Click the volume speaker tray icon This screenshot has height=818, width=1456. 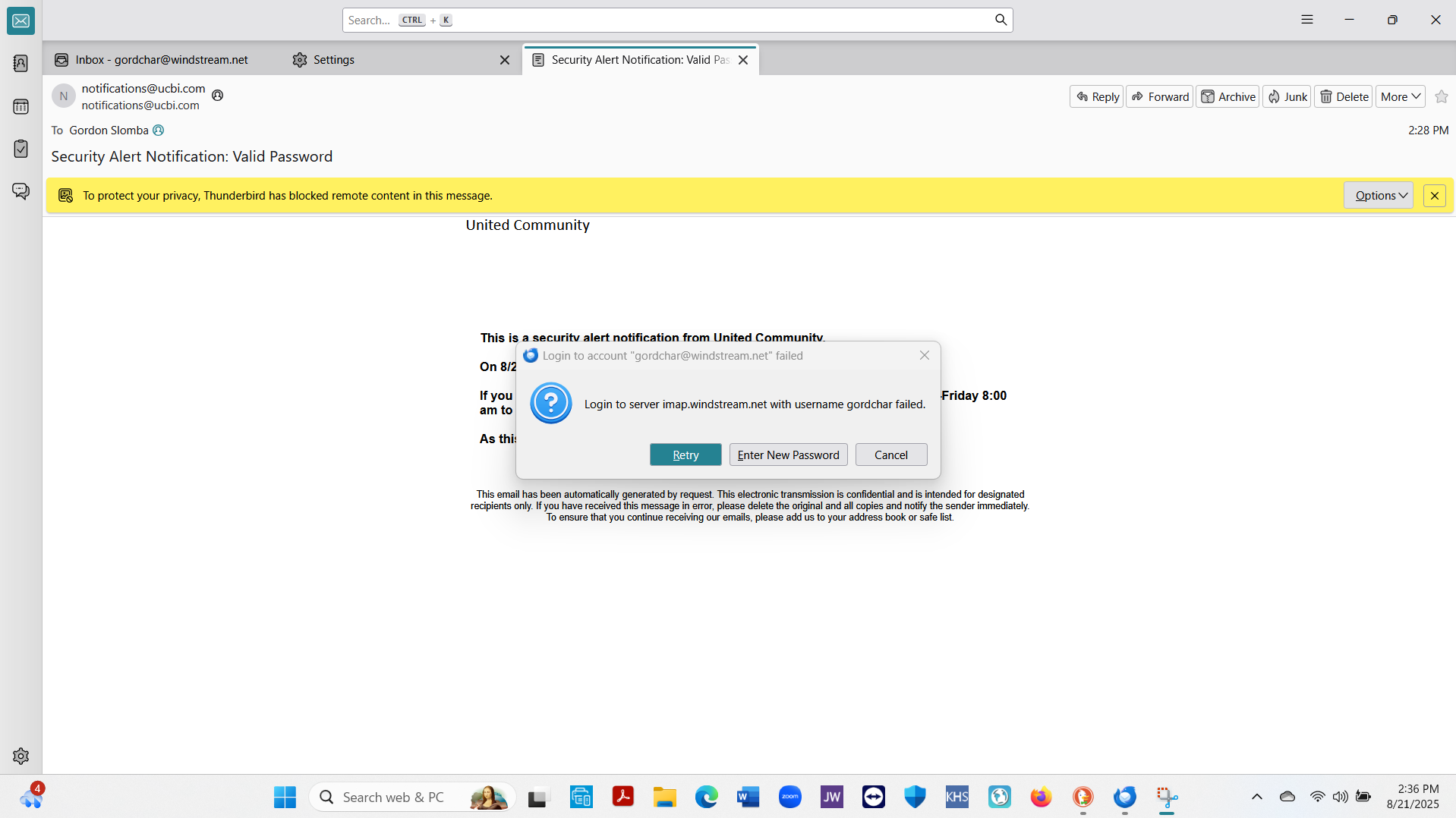click(x=1341, y=797)
